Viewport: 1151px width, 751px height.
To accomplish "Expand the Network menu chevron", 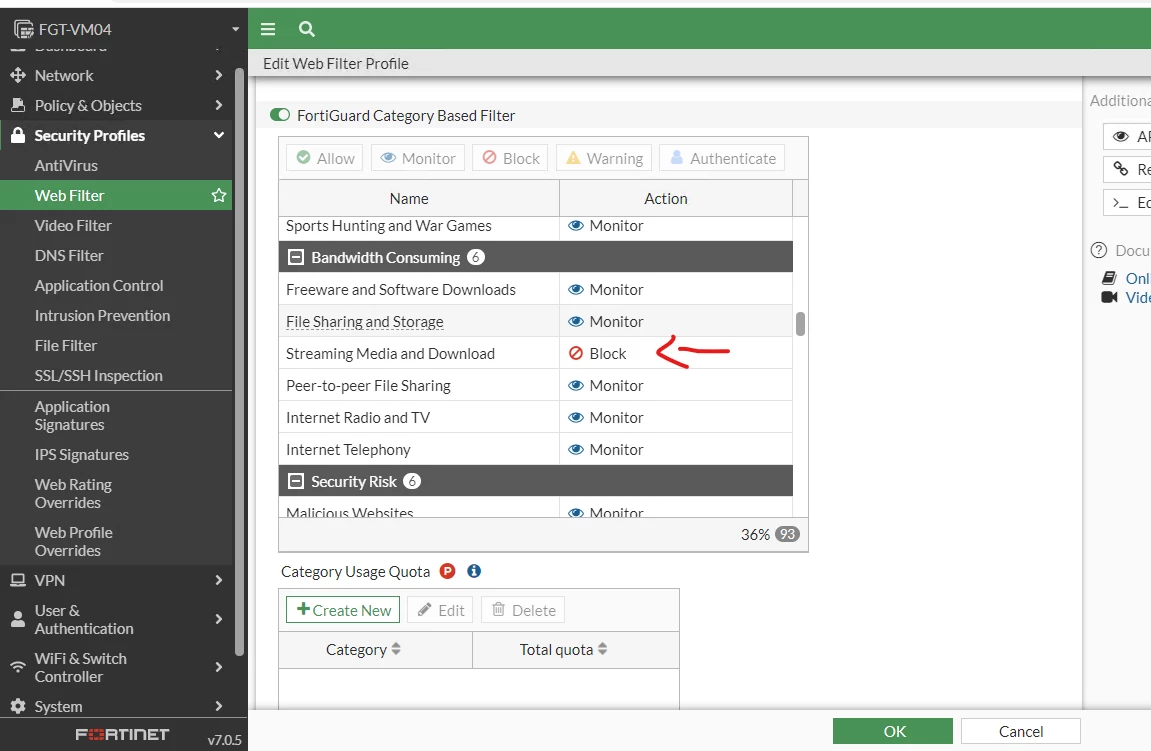I will pos(219,75).
